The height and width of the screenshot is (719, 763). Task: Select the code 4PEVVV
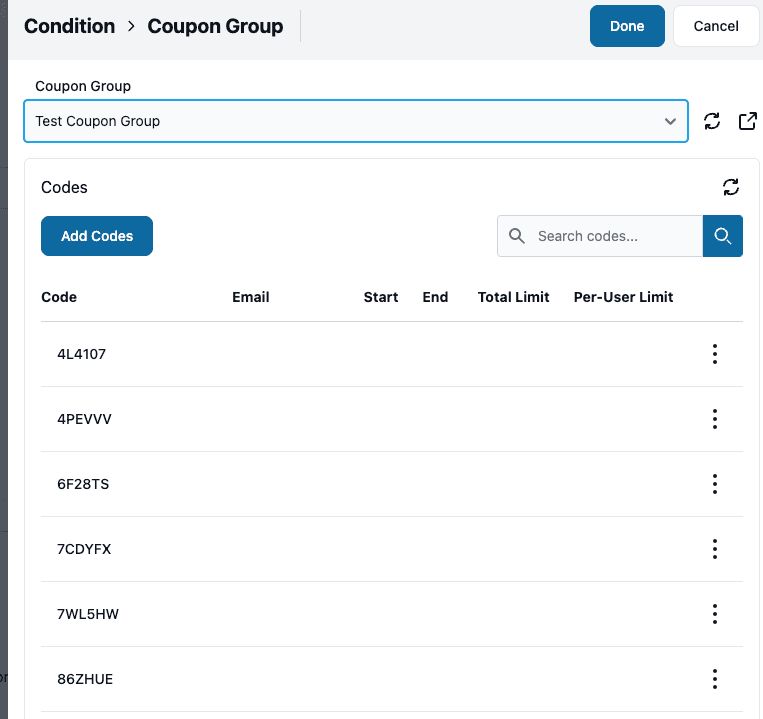coord(84,419)
